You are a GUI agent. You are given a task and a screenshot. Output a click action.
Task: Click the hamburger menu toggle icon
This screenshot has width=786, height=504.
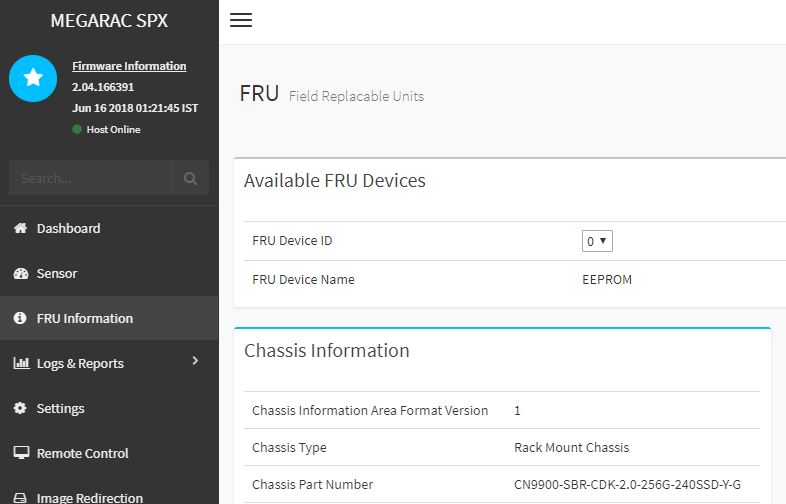(241, 20)
